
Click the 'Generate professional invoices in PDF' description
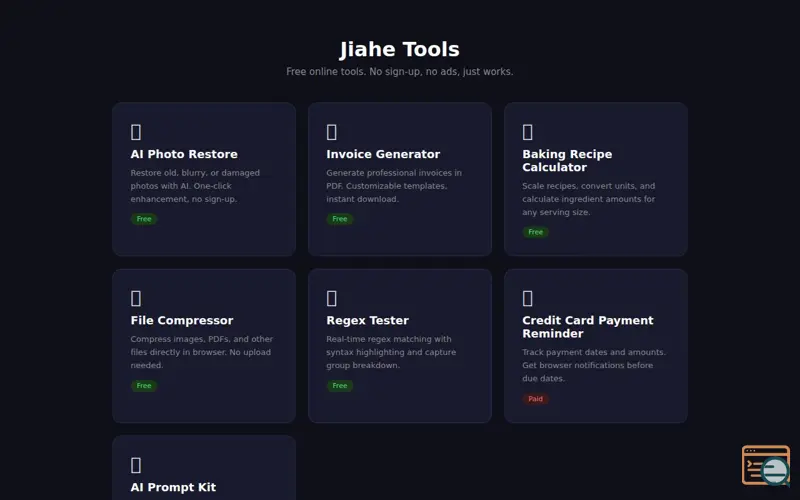point(394,186)
